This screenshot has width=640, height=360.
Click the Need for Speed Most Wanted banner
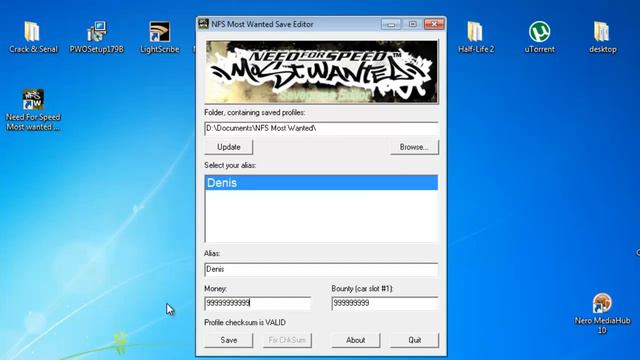(321, 71)
